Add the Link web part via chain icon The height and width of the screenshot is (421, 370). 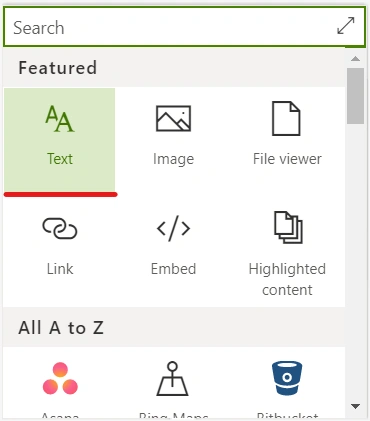pyautogui.click(x=60, y=228)
